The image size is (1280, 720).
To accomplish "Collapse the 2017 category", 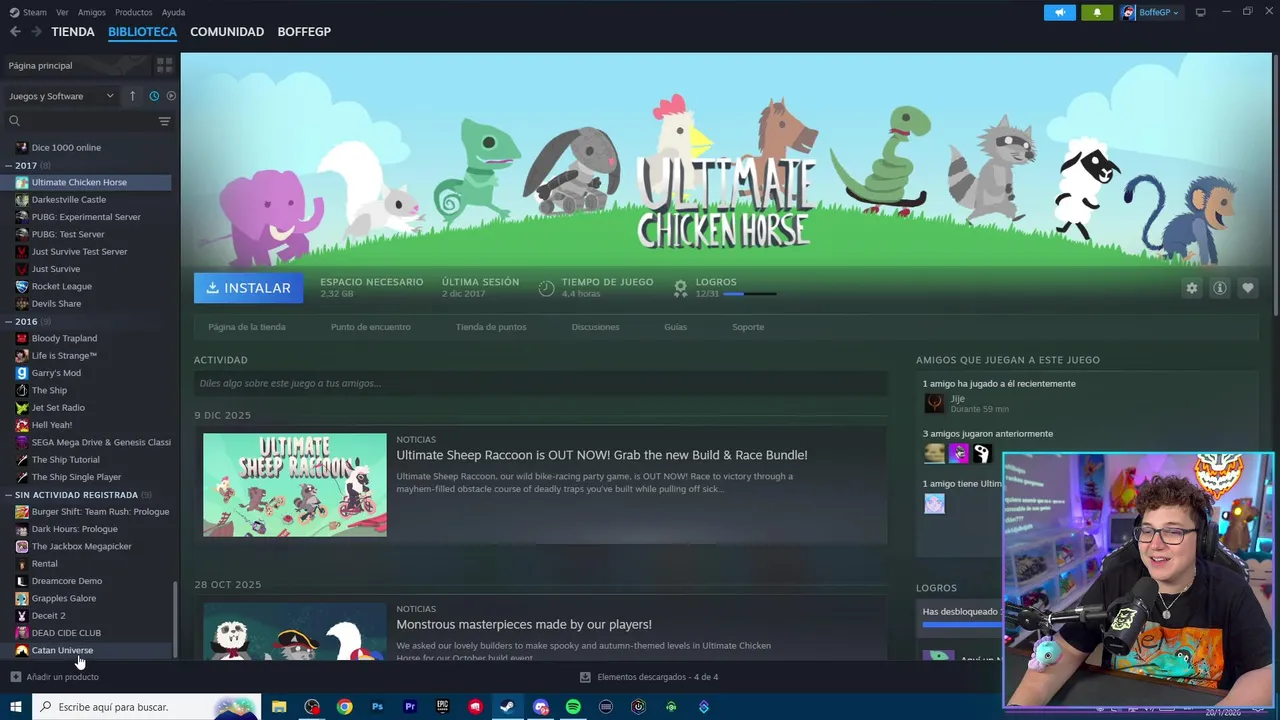I will [x=9, y=165].
